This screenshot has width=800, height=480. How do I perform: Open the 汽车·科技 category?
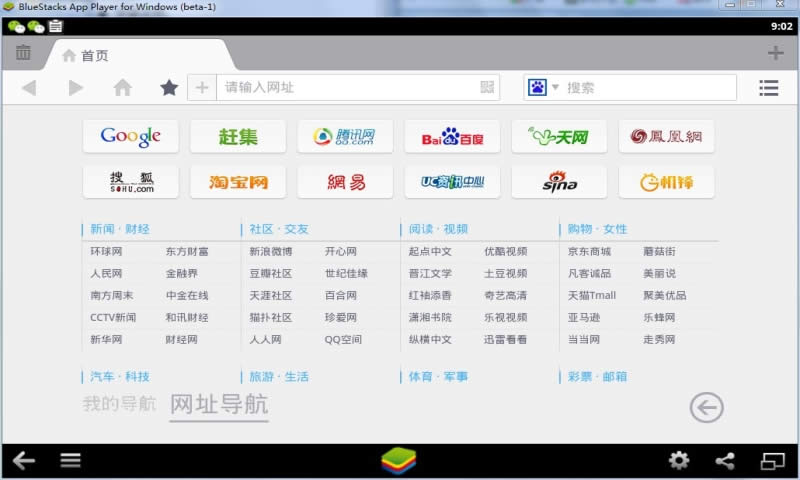[x=120, y=377]
